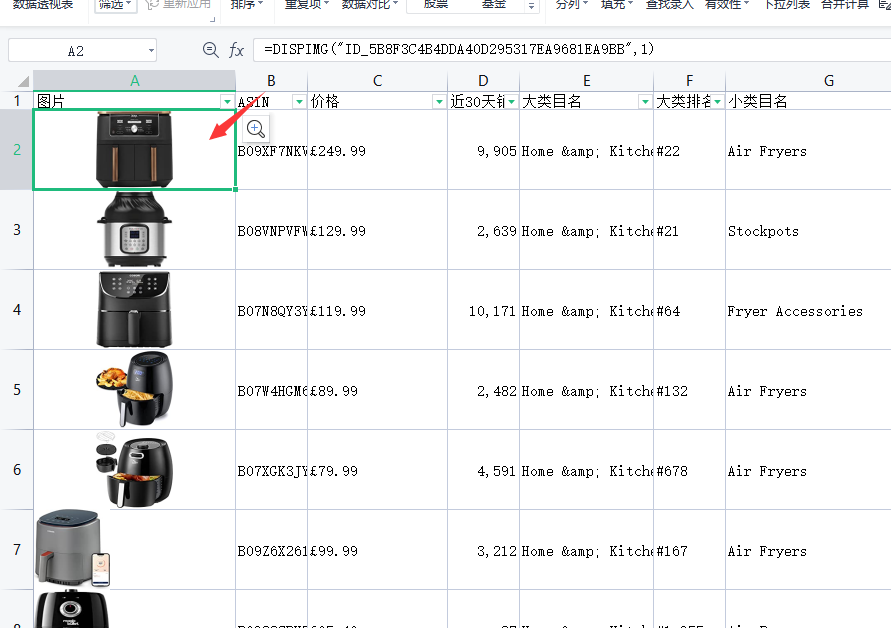Open the 大类目名 column filter dropdown
The height and width of the screenshot is (628, 891).
click(x=646, y=102)
